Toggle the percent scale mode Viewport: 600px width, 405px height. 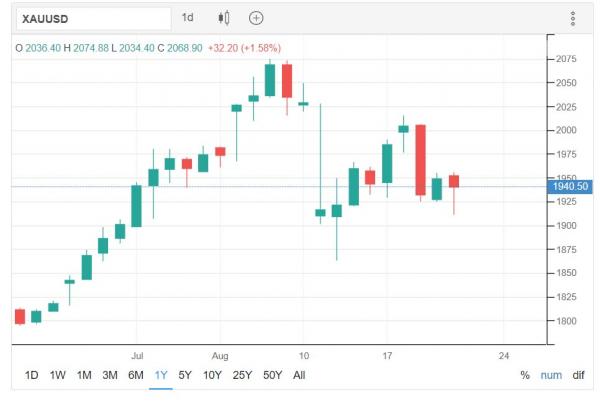525,375
